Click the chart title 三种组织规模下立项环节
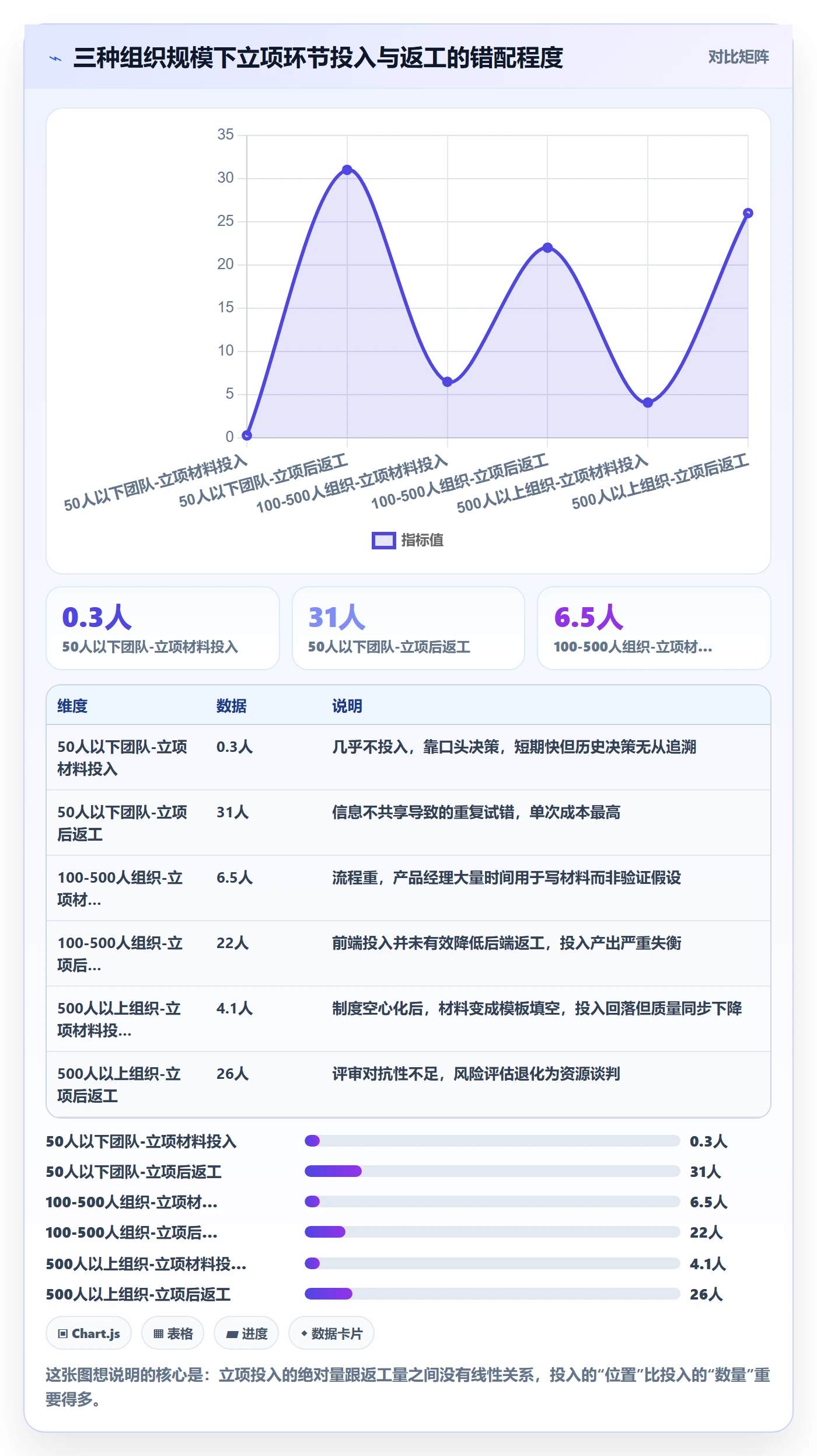This screenshot has width=817, height=1456. pyautogui.click(x=318, y=58)
